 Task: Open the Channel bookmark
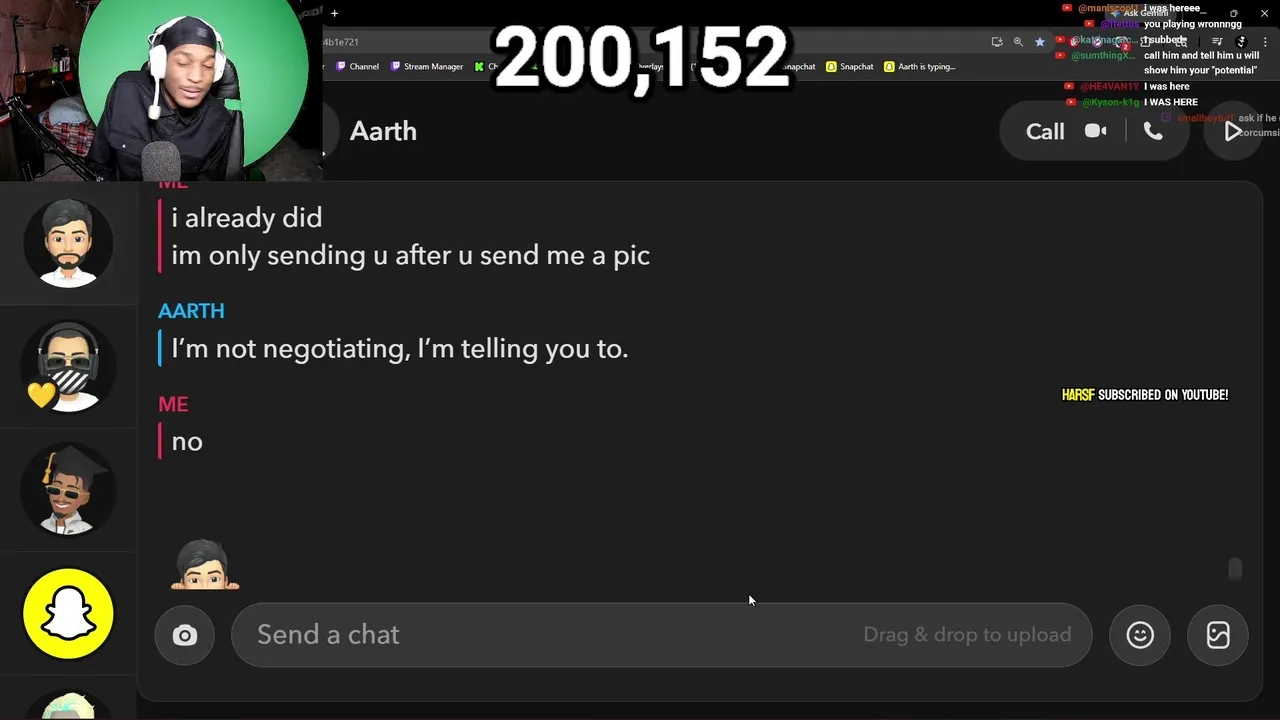click(x=357, y=67)
